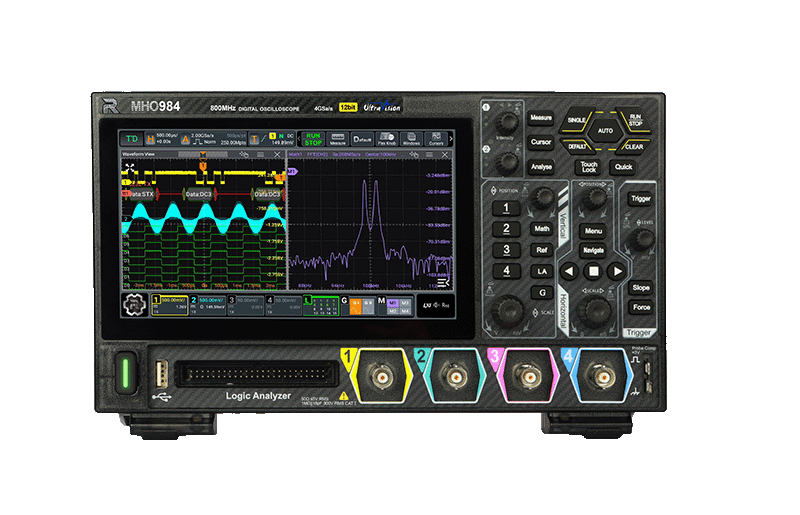This screenshot has width=800, height=515.
Task: Select the purple M1 math tile
Action: pos(392,303)
